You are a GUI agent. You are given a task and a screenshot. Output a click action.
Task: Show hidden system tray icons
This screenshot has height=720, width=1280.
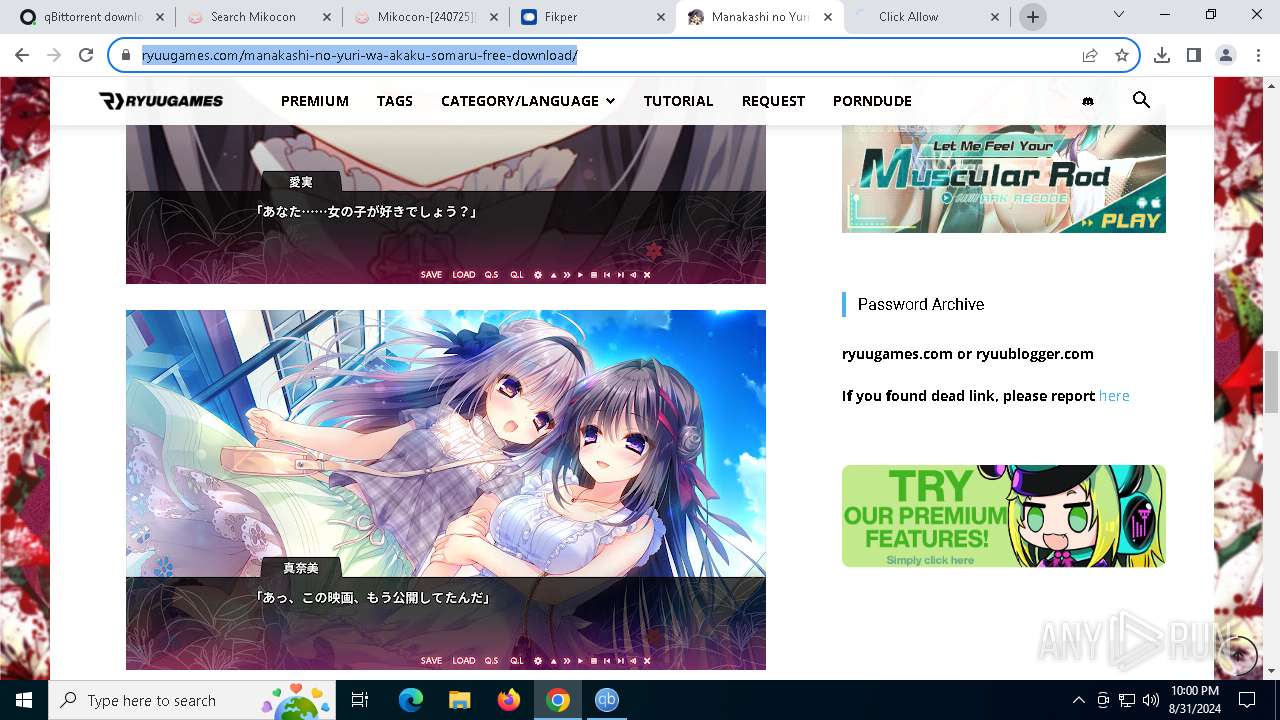click(x=1078, y=700)
